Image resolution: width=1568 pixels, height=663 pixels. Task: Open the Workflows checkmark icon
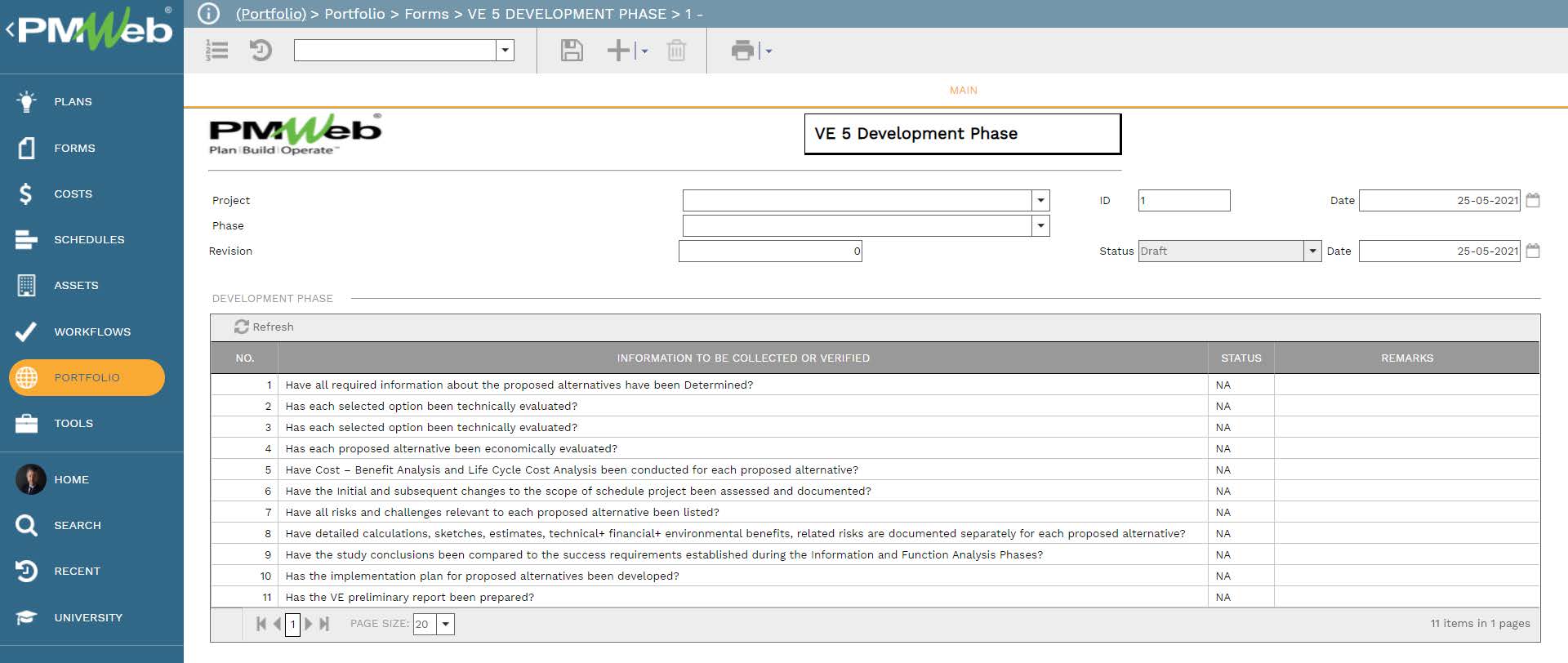[x=26, y=331]
